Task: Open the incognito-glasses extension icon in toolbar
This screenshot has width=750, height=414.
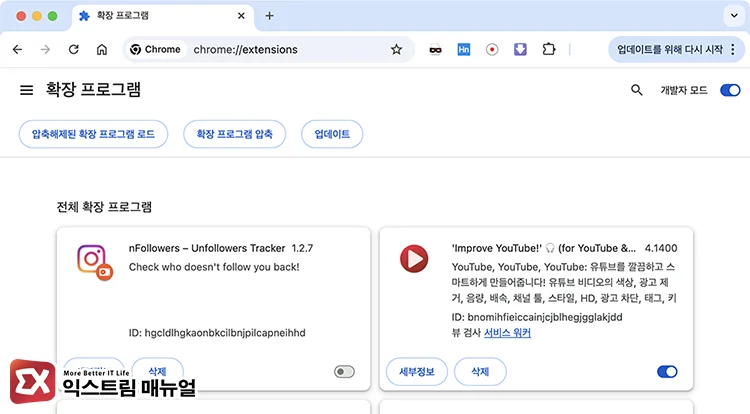Action: click(435, 50)
